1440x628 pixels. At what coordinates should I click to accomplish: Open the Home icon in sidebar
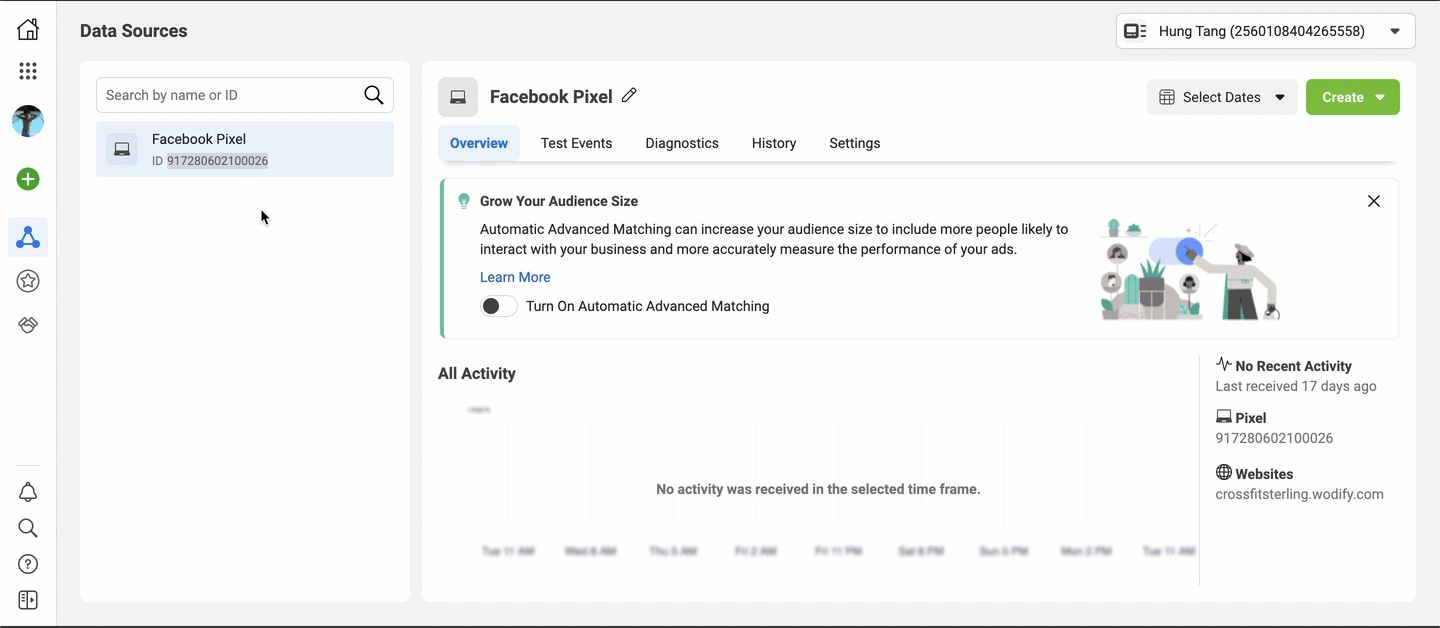(28, 29)
